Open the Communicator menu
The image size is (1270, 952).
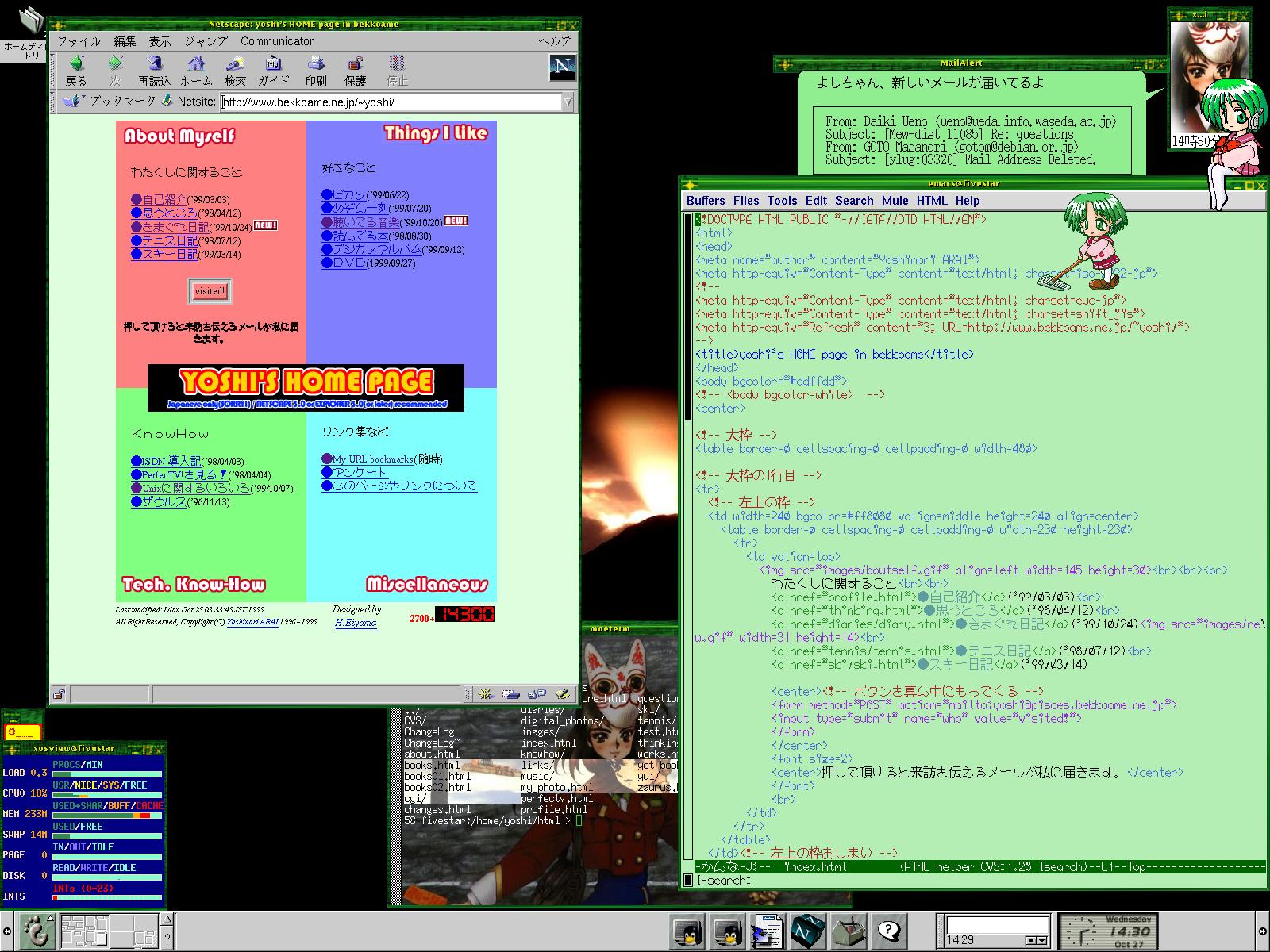pos(276,41)
